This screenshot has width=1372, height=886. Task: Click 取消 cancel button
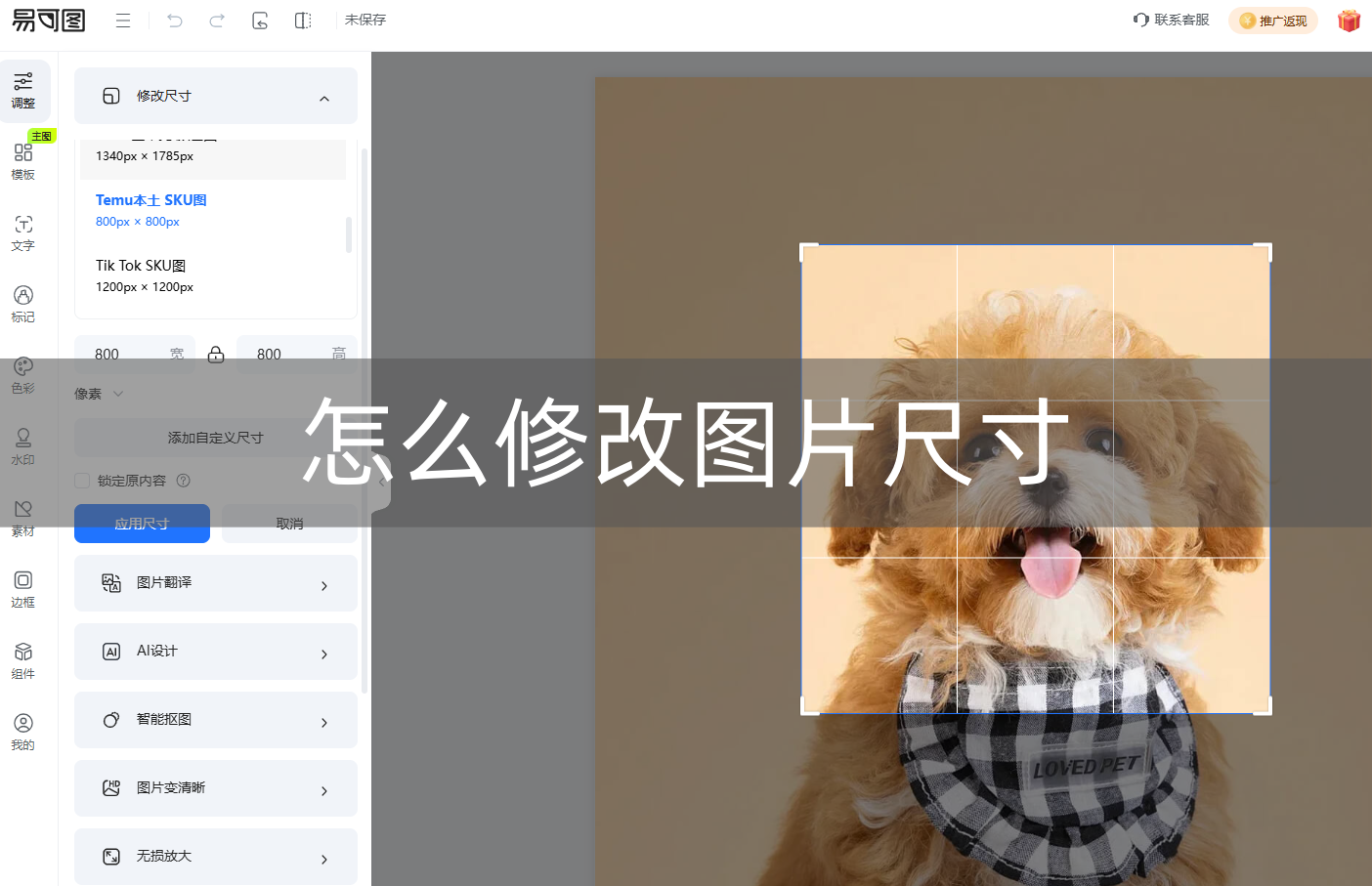pyautogui.click(x=289, y=524)
